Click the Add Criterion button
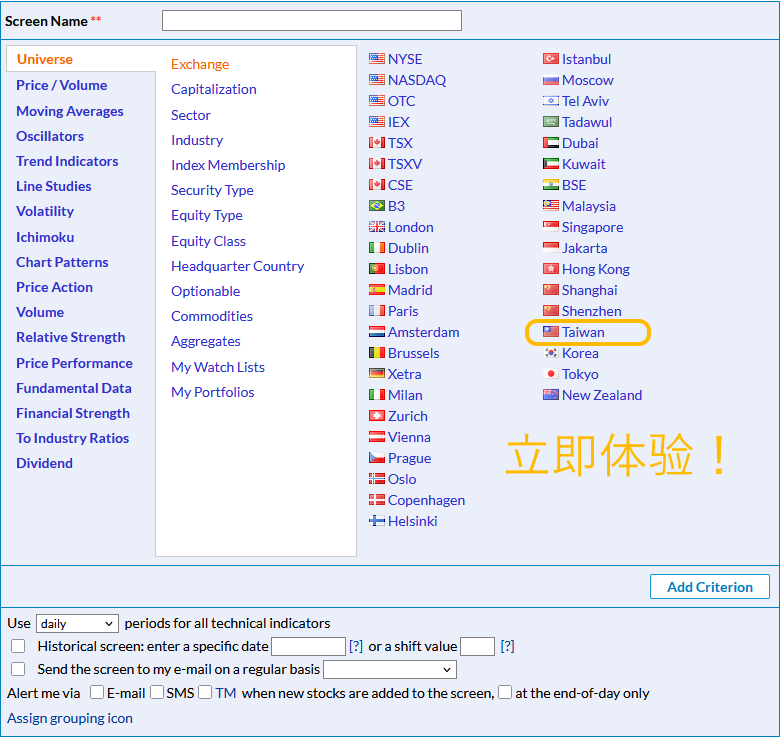Screen dimensions: 780x738 [x=710, y=587]
